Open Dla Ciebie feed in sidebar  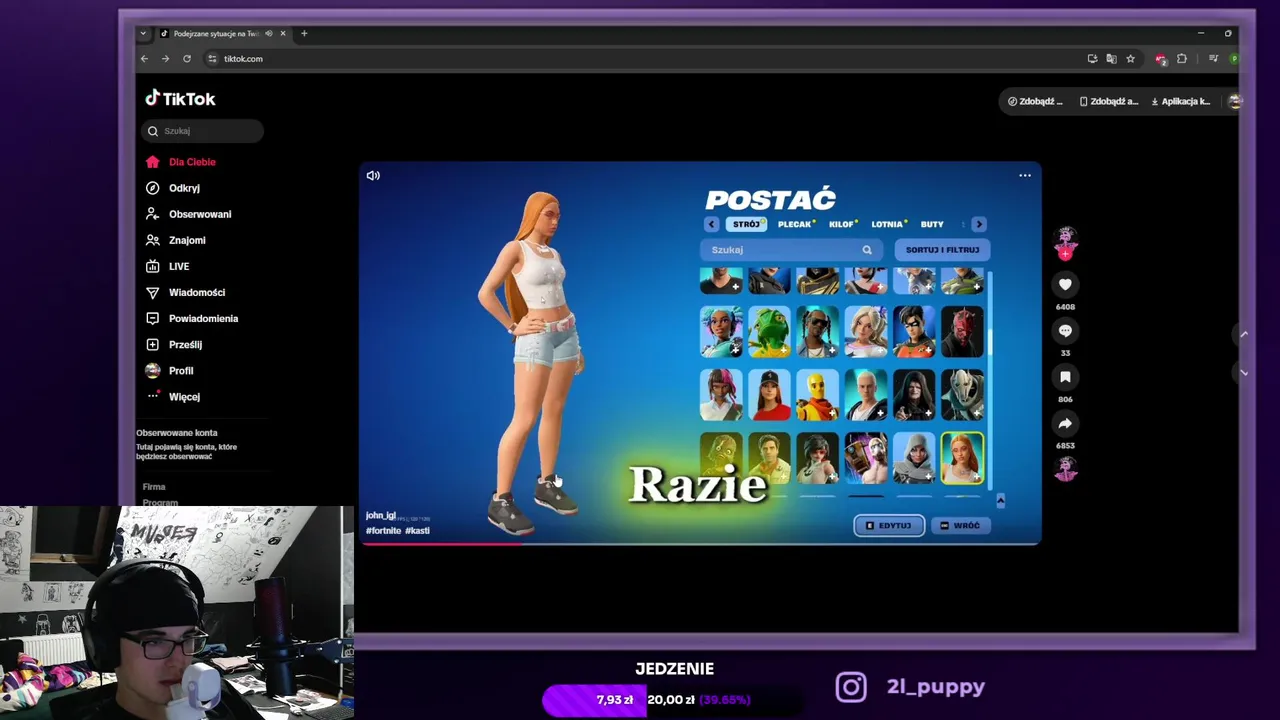pyautogui.click(x=181, y=162)
